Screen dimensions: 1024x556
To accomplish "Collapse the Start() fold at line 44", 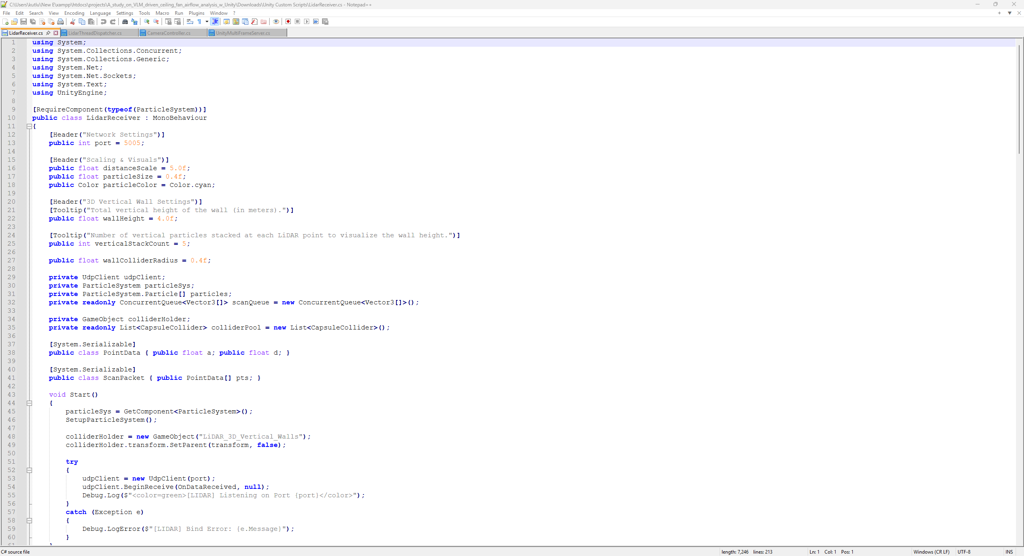I will point(29,403).
